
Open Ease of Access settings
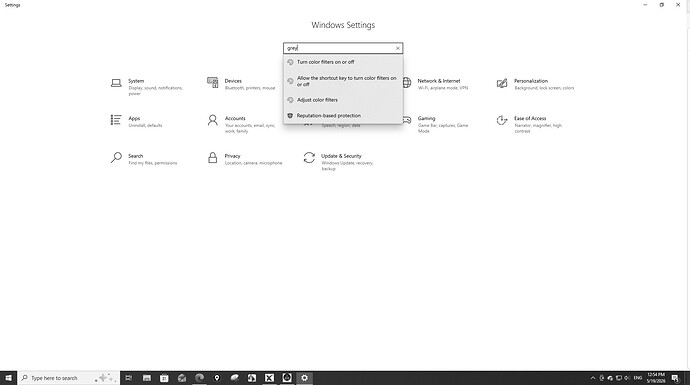(x=530, y=124)
